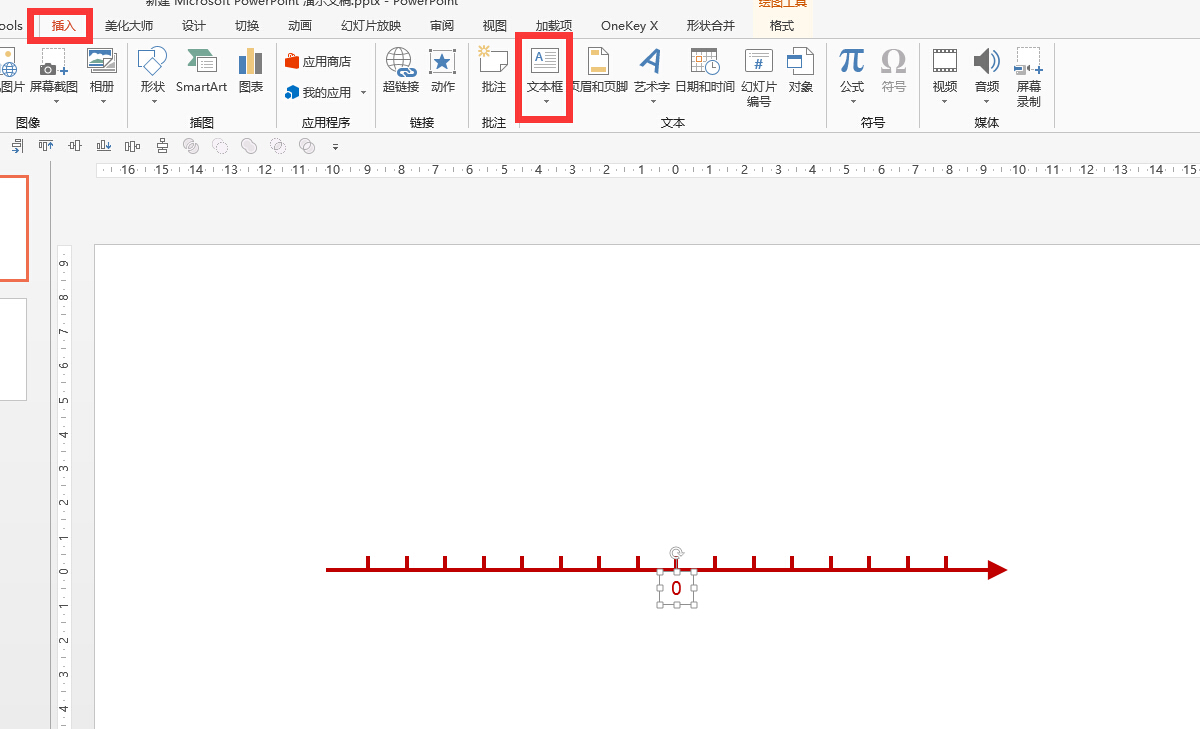Insert 日期和时间 date and time
This screenshot has height=729, width=1200.
click(x=705, y=70)
